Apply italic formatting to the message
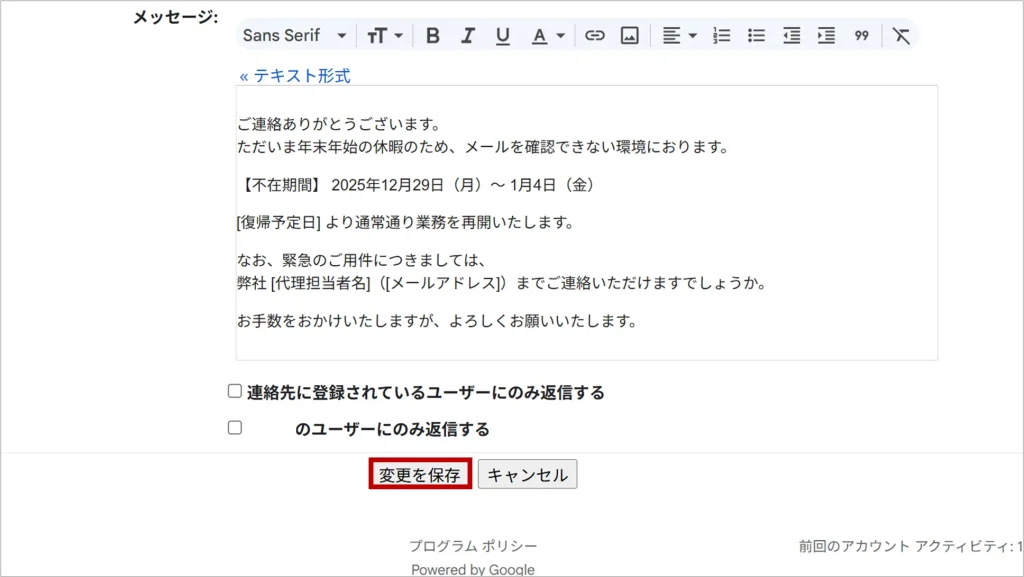 467,36
